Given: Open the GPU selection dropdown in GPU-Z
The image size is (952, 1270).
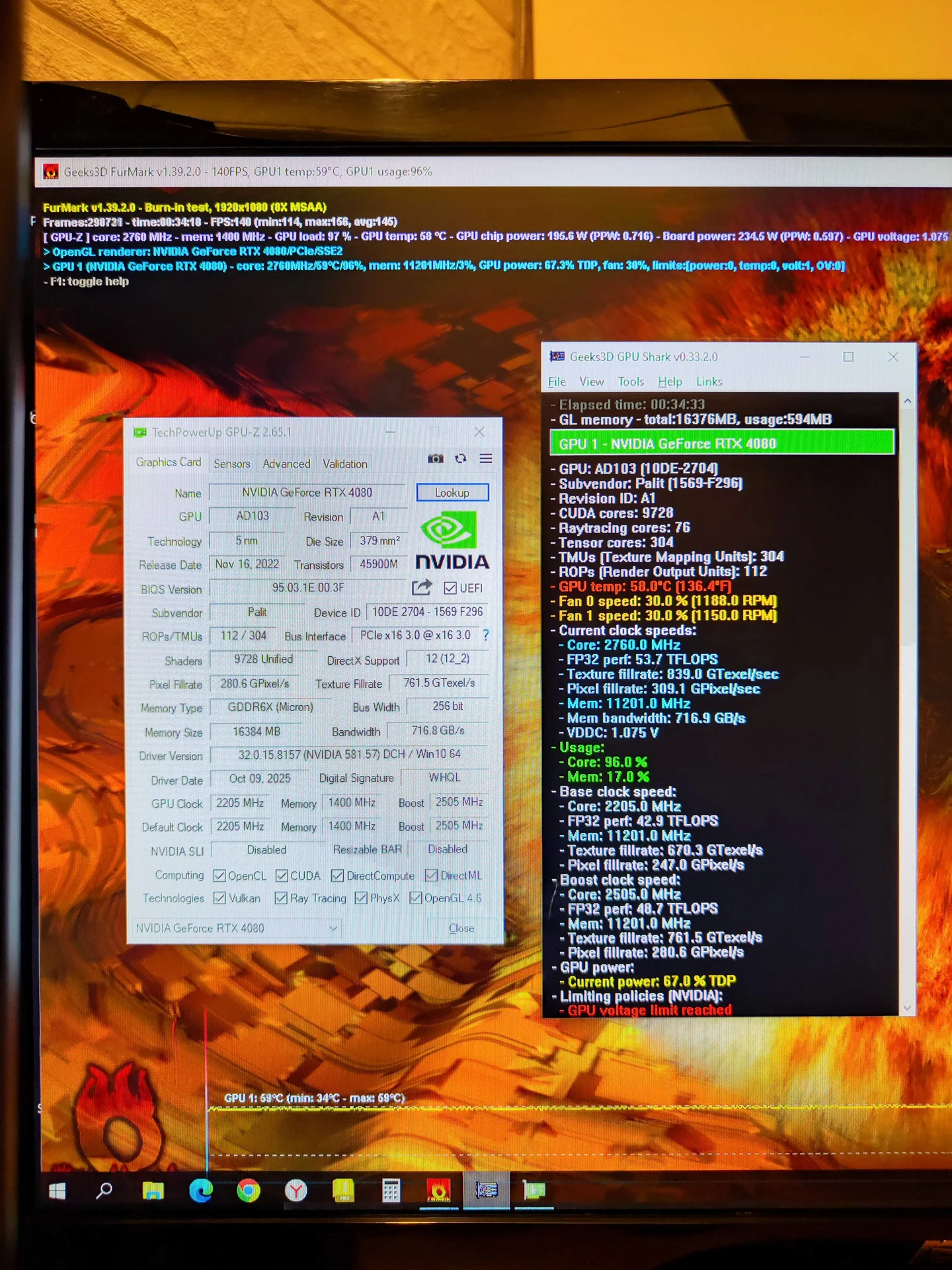Looking at the screenshot, I should click(x=237, y=928).
